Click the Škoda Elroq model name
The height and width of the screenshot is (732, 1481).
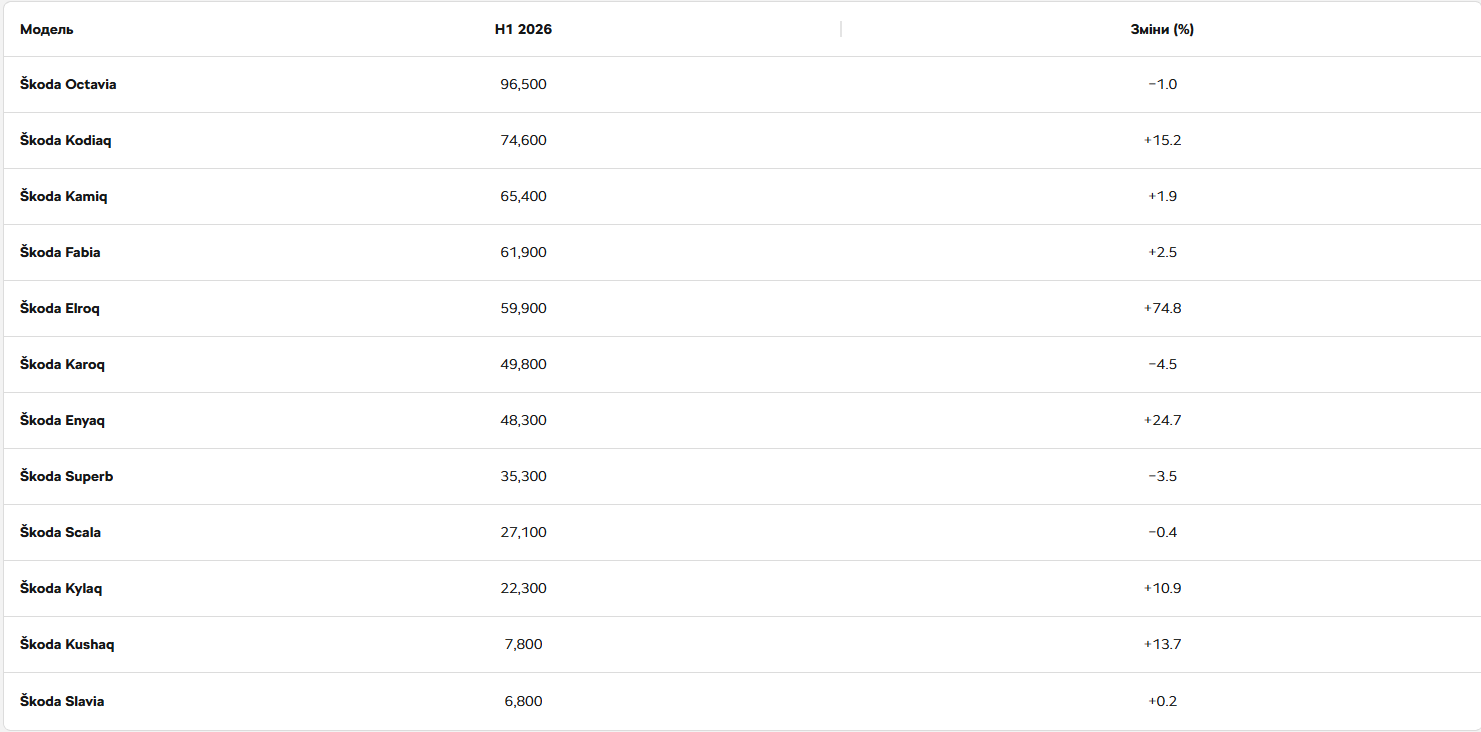[60, 308]
